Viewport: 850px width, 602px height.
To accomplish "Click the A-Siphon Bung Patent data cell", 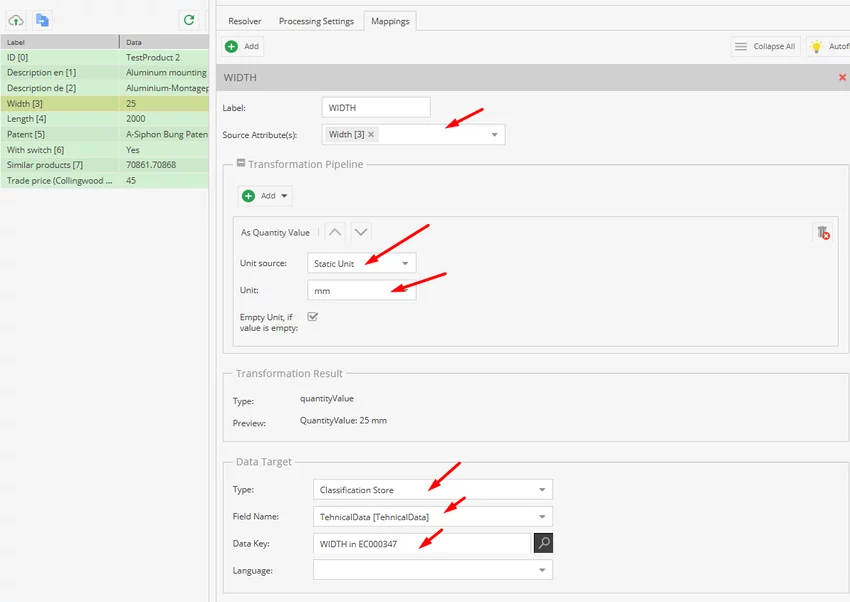I will click(164, 134).
